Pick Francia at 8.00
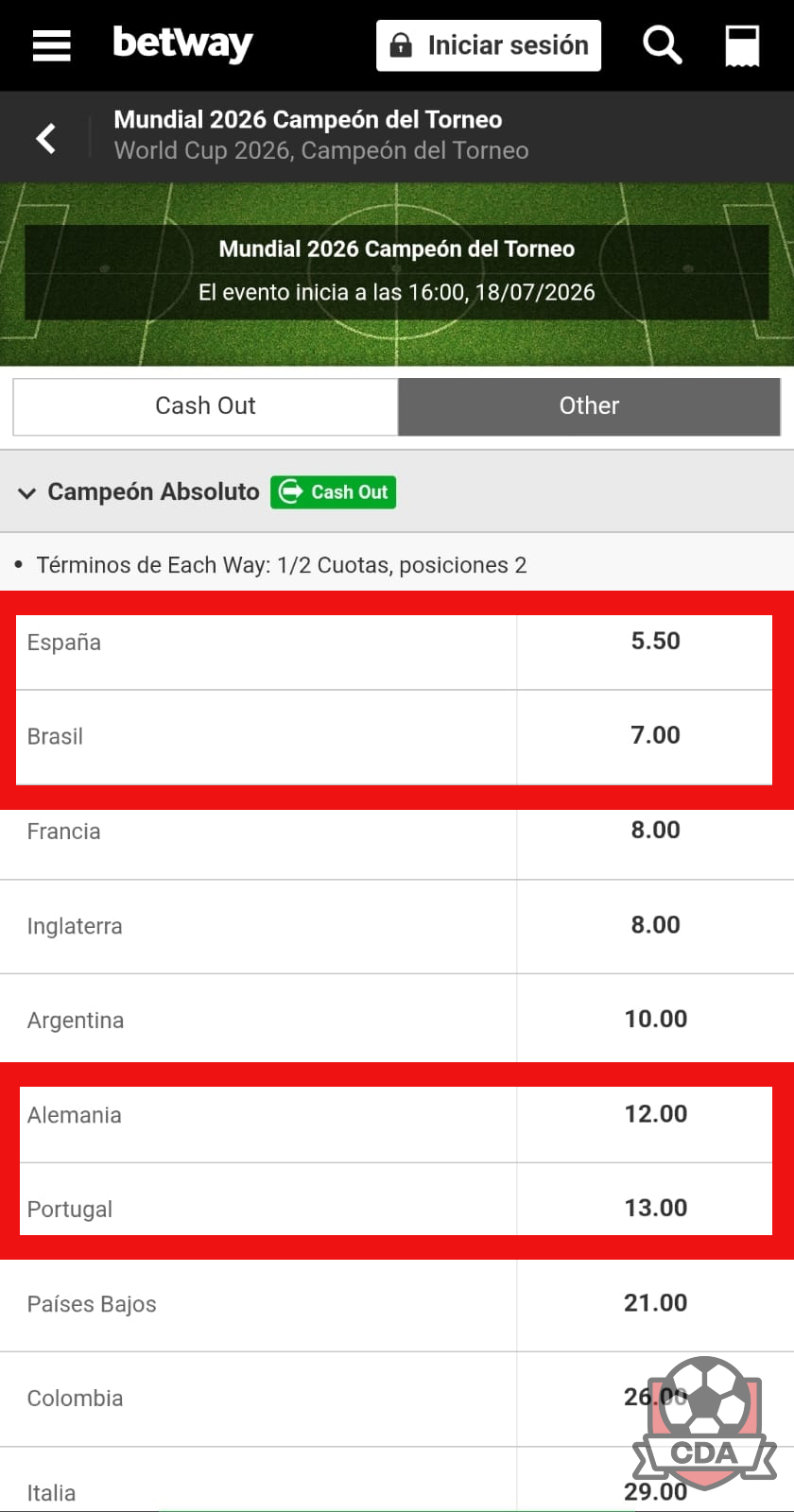 pos(655,831)
